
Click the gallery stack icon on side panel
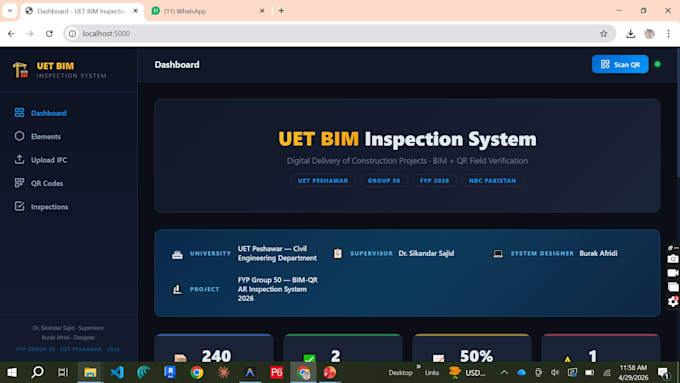pos(673,287)
